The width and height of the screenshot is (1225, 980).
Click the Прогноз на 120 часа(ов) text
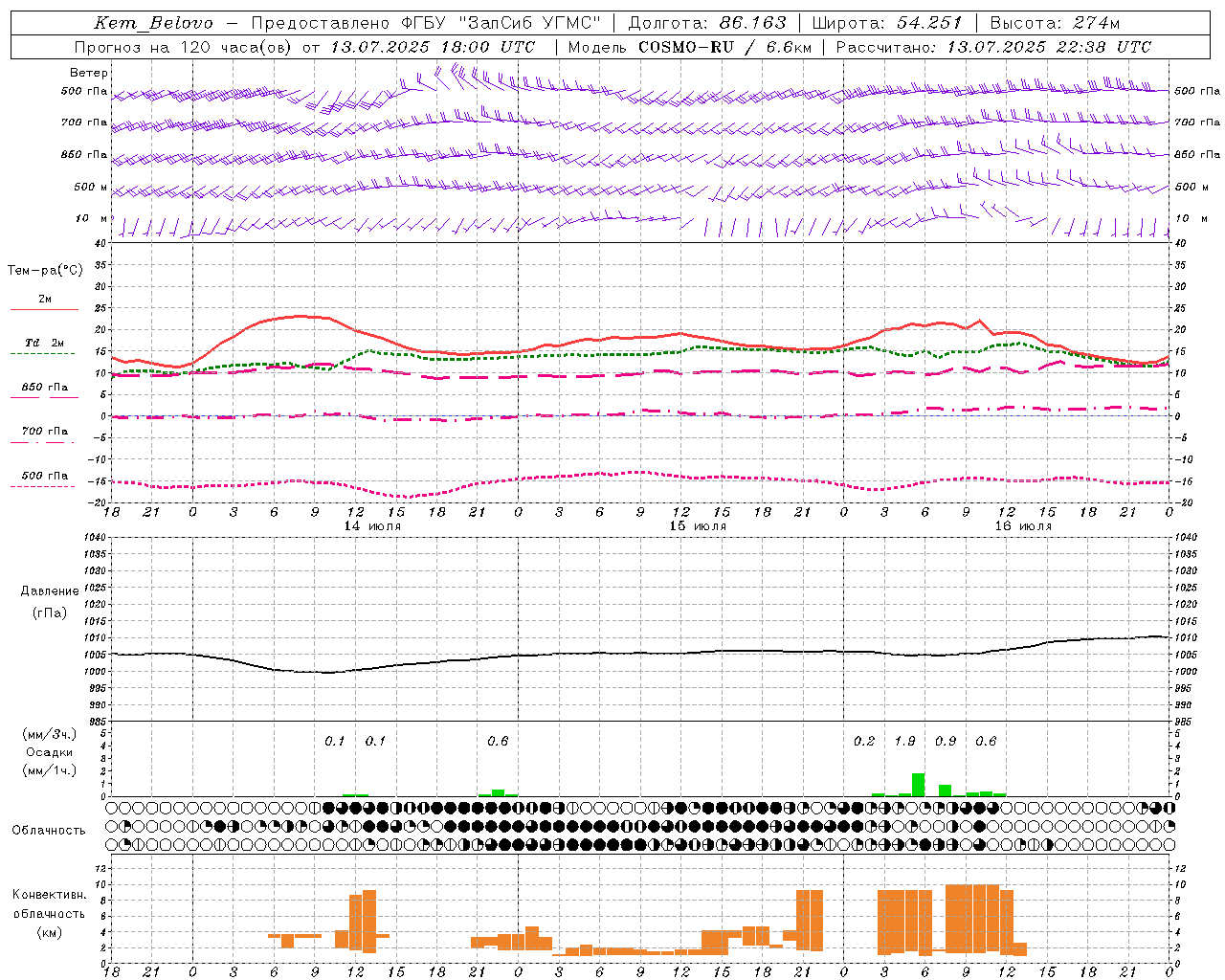click(185, 47)
